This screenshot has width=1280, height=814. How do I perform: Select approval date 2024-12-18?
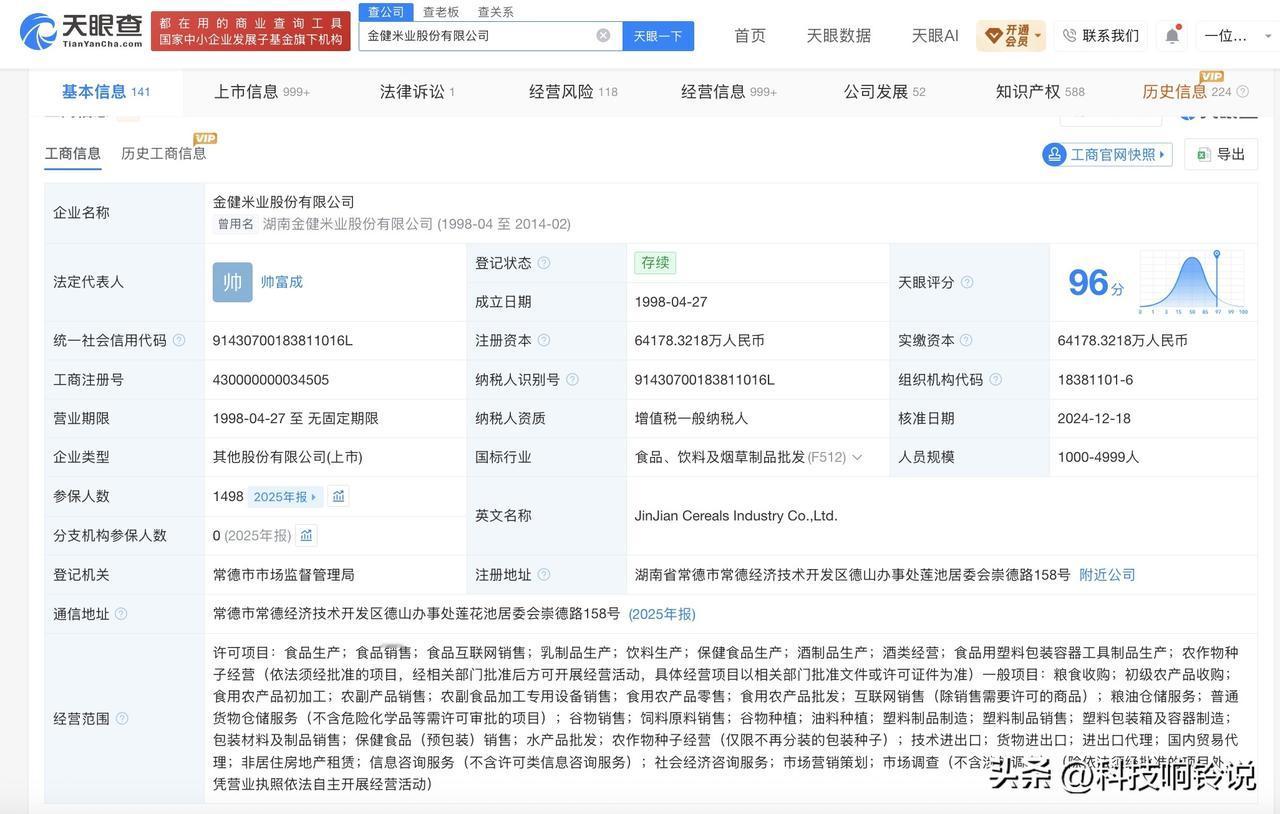click(x=1096, y=419)
